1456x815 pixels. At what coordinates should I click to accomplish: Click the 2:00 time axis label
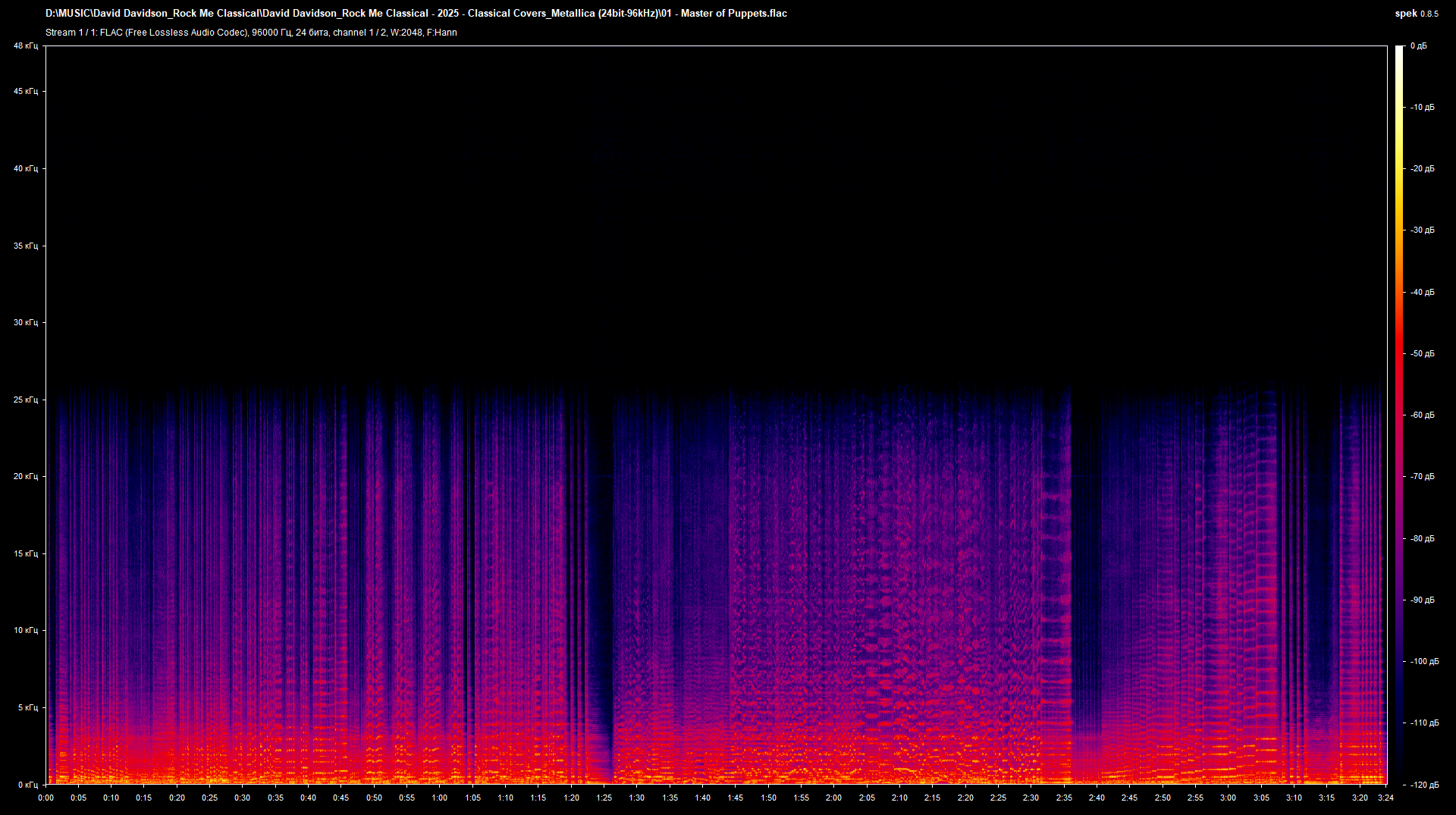(834, 798)
